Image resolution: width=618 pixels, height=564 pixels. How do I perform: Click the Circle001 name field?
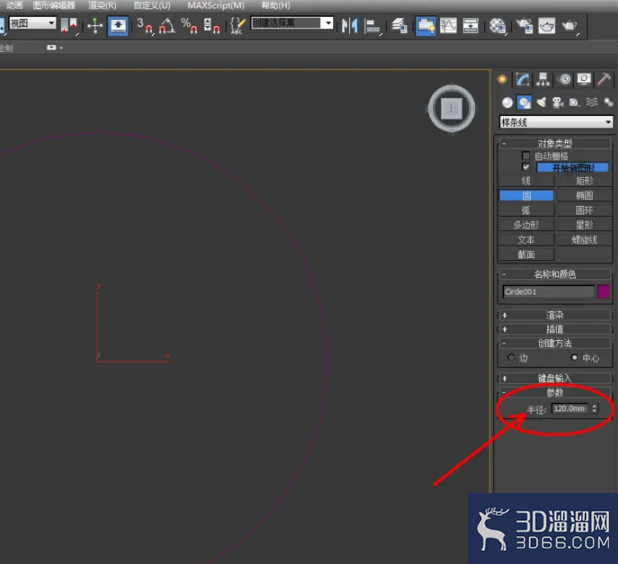[548, 292]
